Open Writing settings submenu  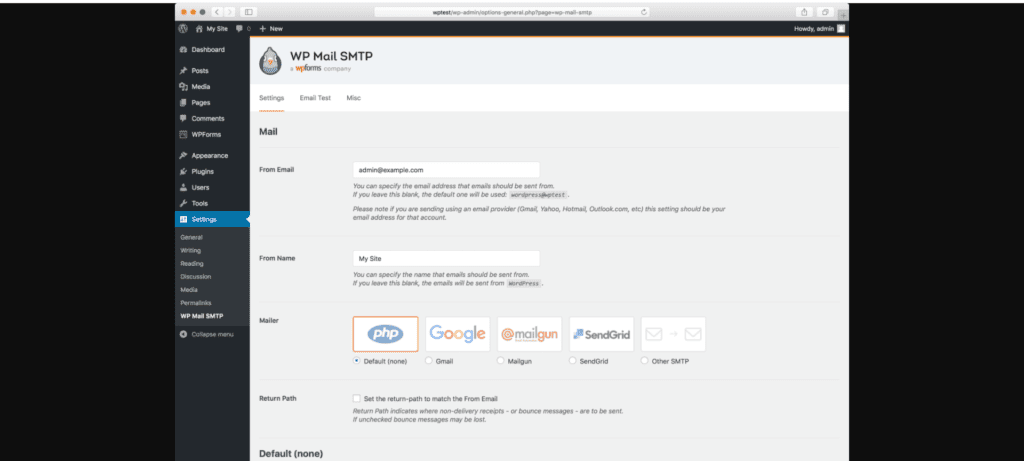(x=191, y=250)
